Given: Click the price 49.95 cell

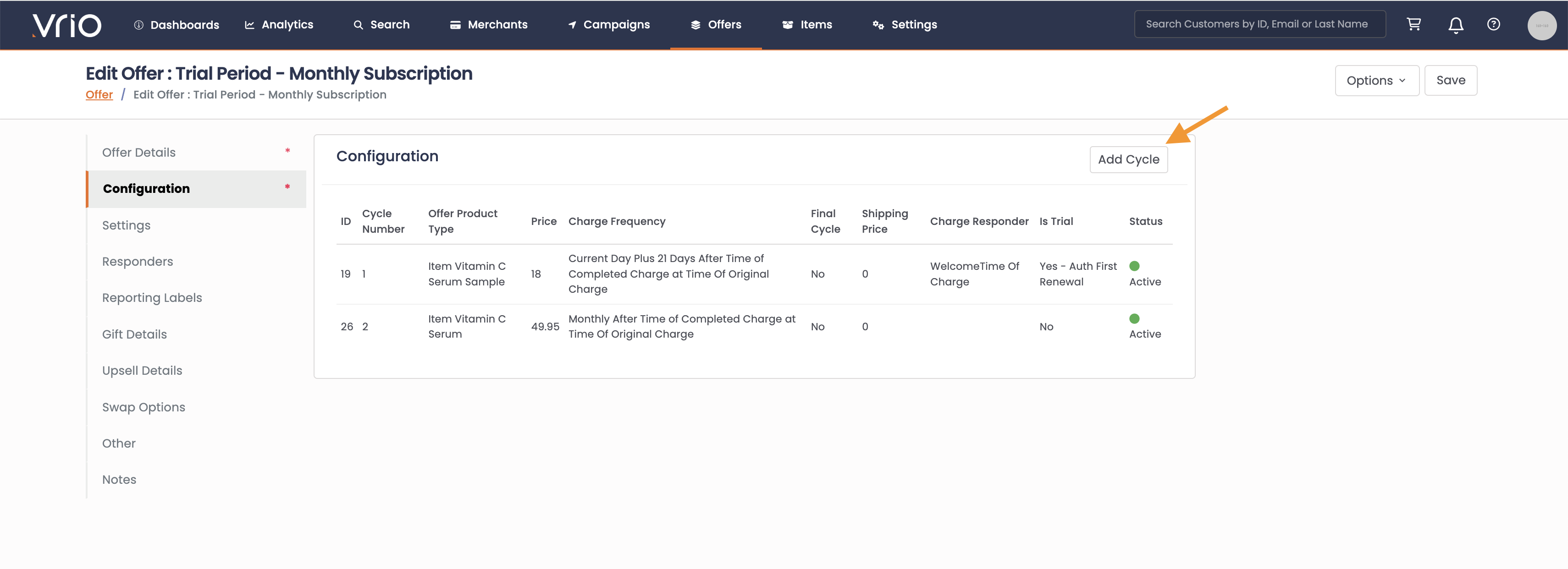Looking at the screenshot, I should 545,327.
